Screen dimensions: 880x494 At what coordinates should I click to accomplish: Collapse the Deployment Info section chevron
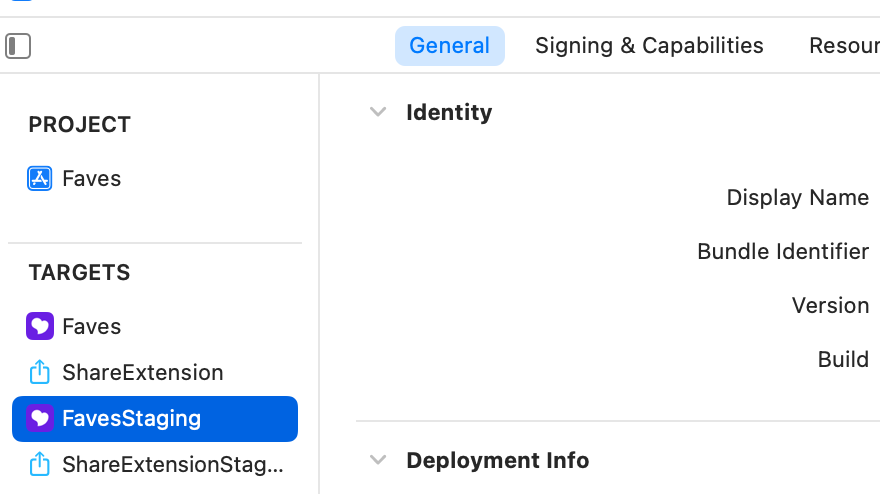(x=377, y=460)
